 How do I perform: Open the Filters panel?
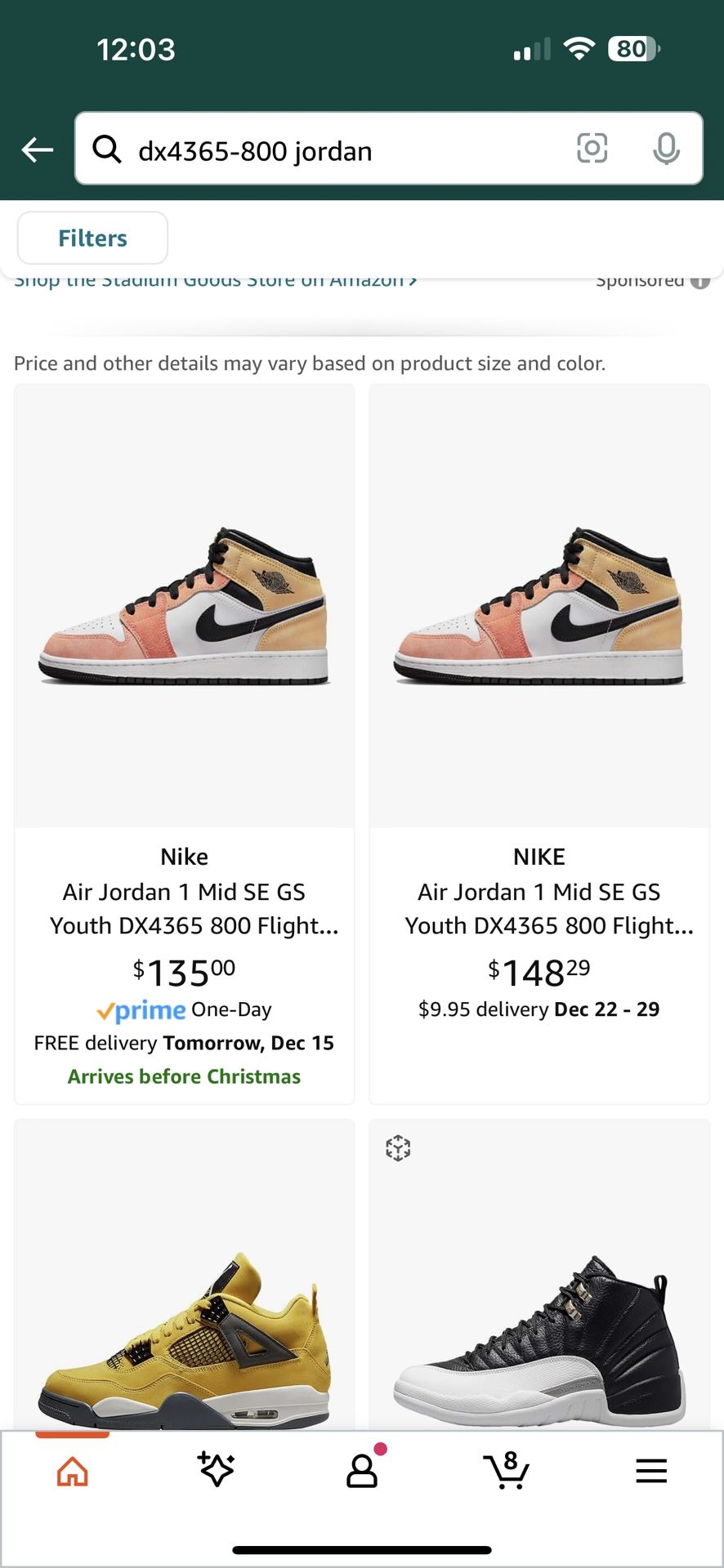(92, 238)
